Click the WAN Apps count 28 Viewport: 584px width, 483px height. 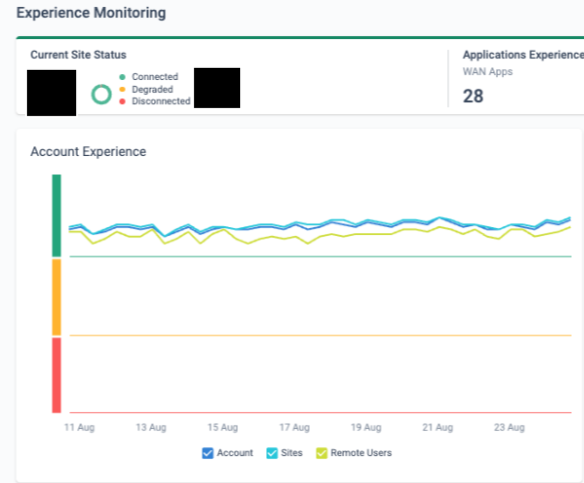pyautogui.click(x=473, y=96)
